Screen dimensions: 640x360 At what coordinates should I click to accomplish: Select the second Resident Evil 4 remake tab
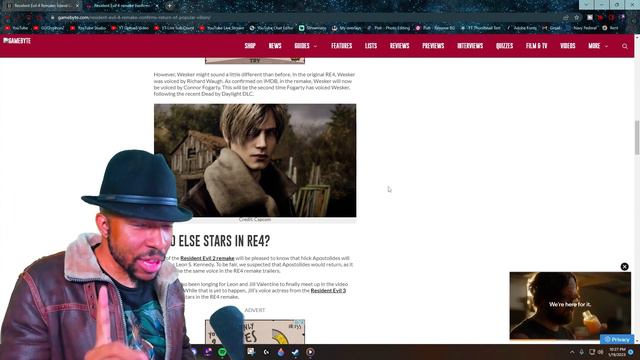pyautogui.click(x=121, y=6)
